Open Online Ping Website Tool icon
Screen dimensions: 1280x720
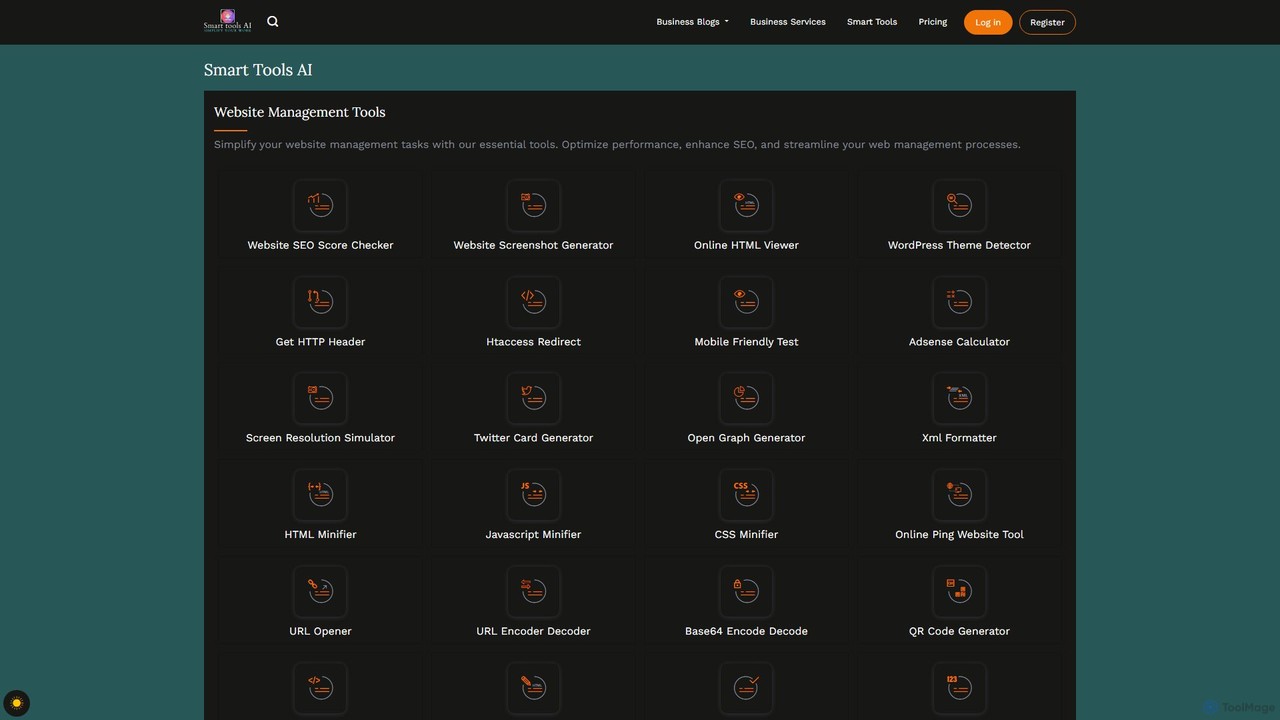tap(959, 495)
